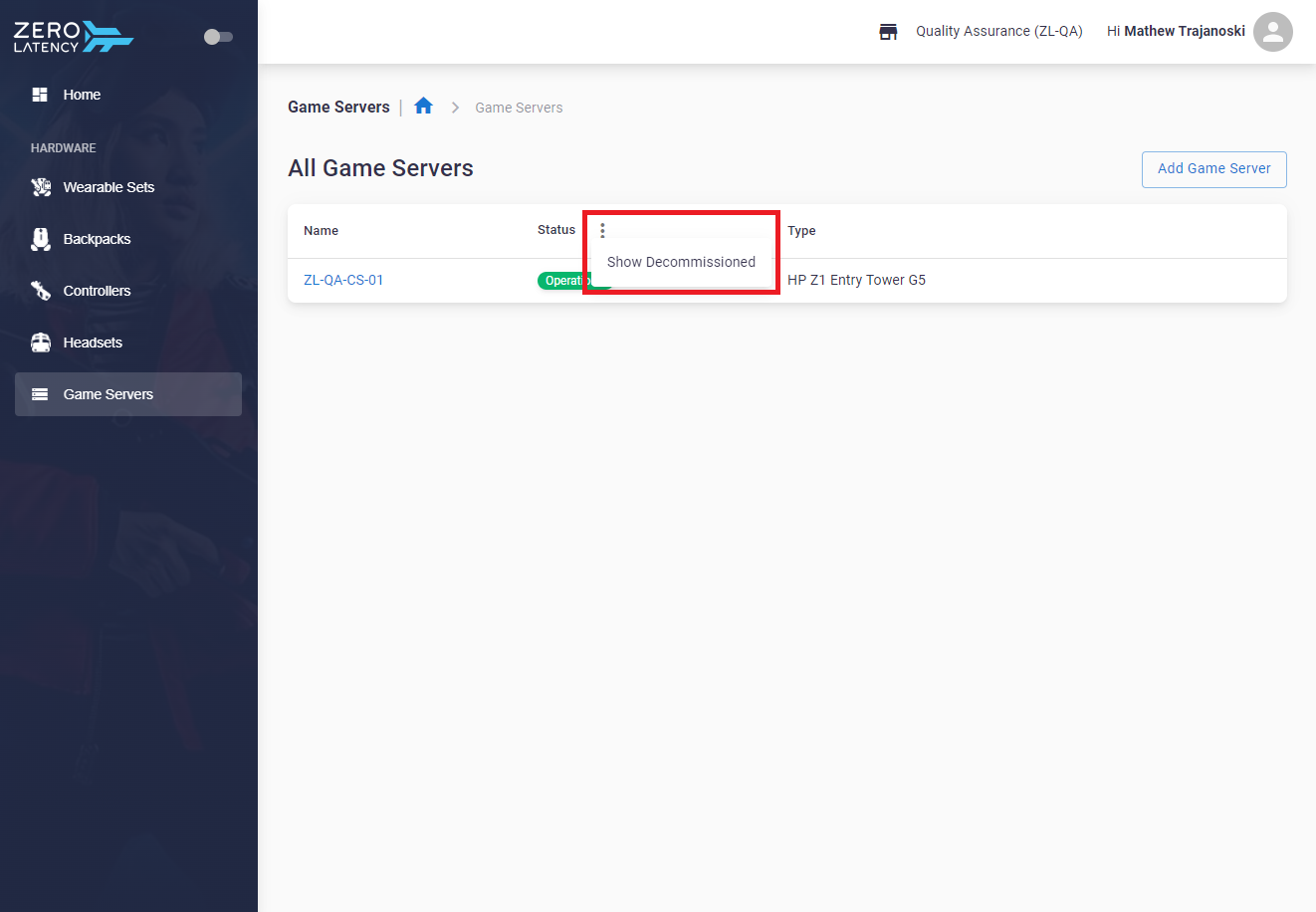Click the Game Servers breadcrumb link
Screen dimensions: 1316x912
coord(519,108)
